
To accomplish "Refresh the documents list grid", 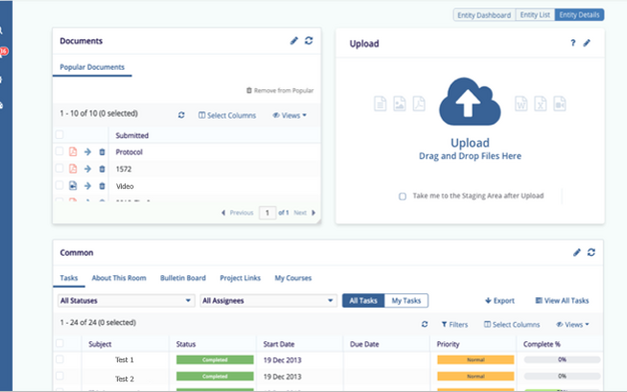I will tap(181, 115).
